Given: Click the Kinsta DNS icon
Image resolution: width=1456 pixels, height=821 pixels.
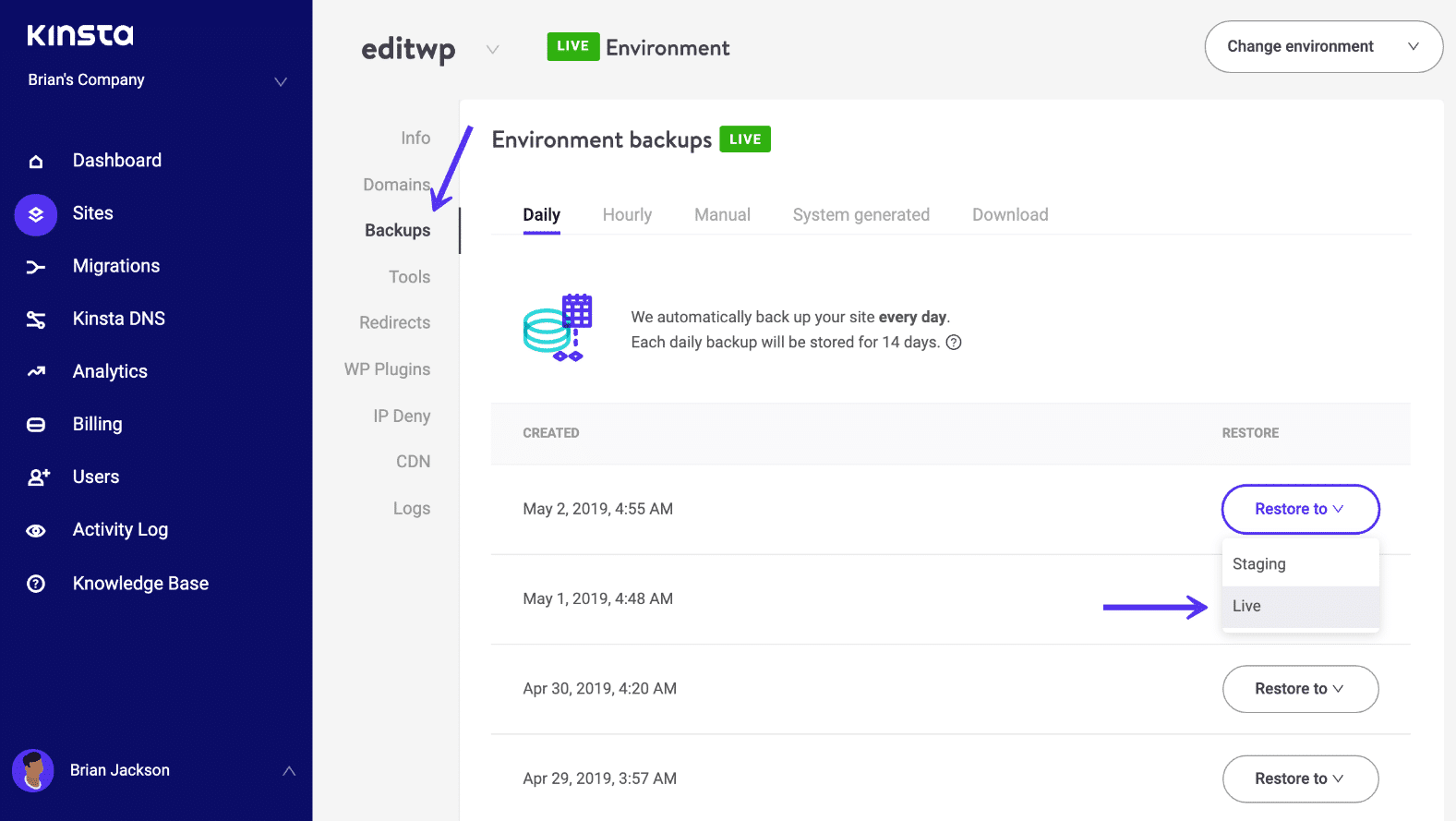Looking at the screenshot, I should (36, 320).
